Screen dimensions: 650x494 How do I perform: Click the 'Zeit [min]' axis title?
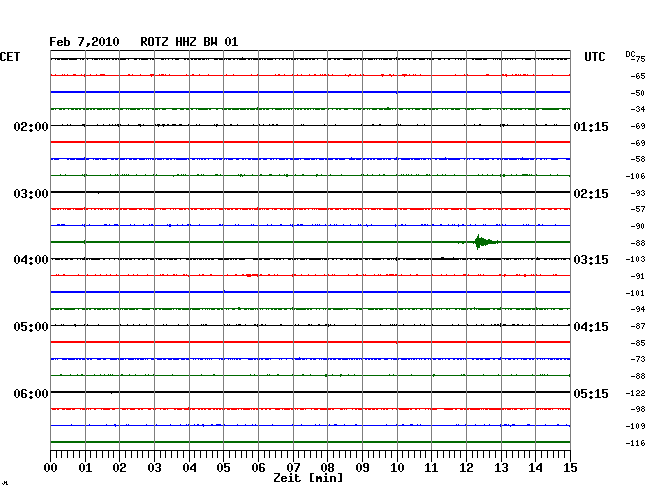click(308, 478)
